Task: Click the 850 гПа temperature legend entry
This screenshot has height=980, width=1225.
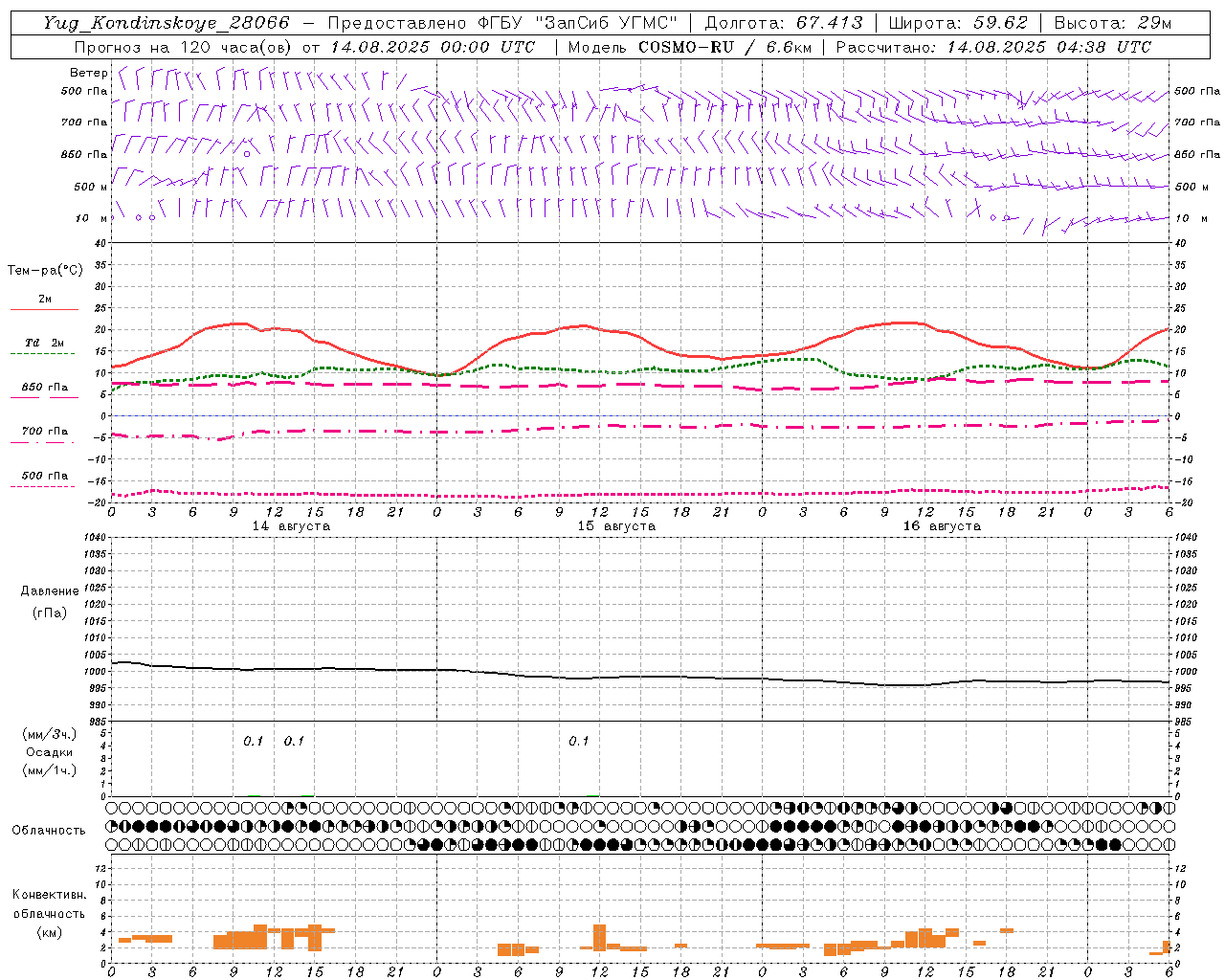Action: pos(45,388)
